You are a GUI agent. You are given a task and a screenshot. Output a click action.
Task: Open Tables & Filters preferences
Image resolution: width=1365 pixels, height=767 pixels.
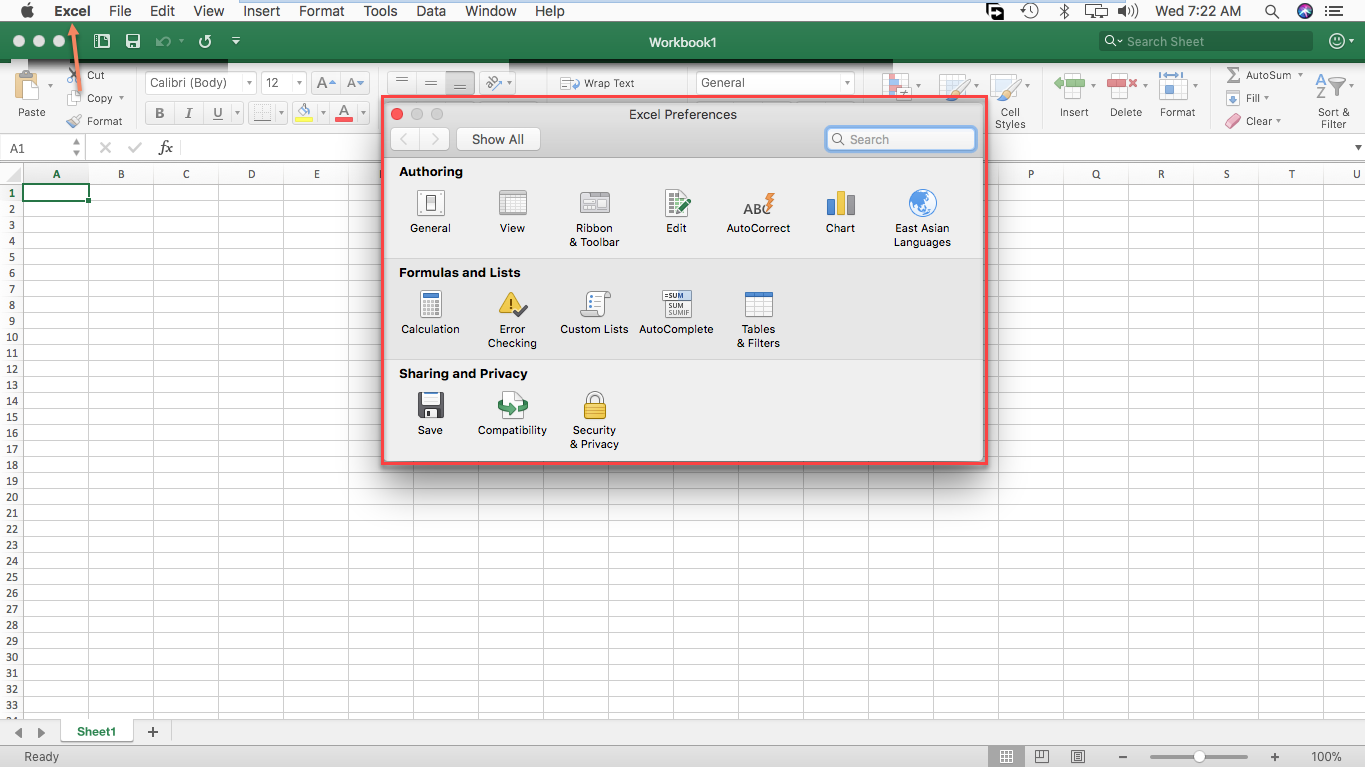click(758, 320)
